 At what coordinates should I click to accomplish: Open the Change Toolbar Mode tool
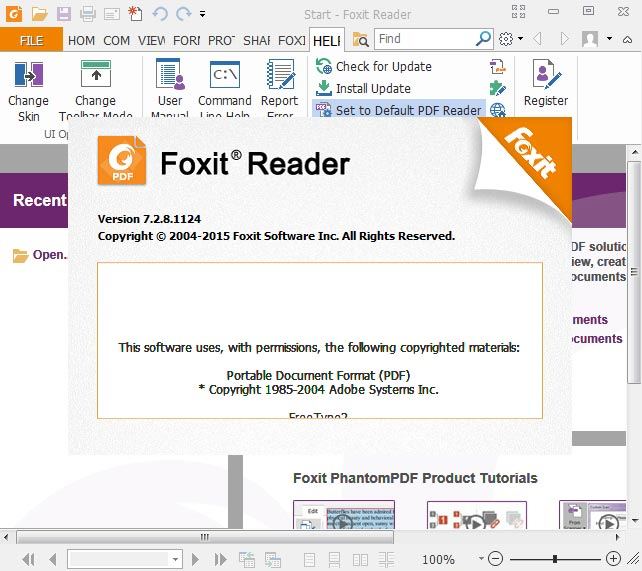point(95,90)
